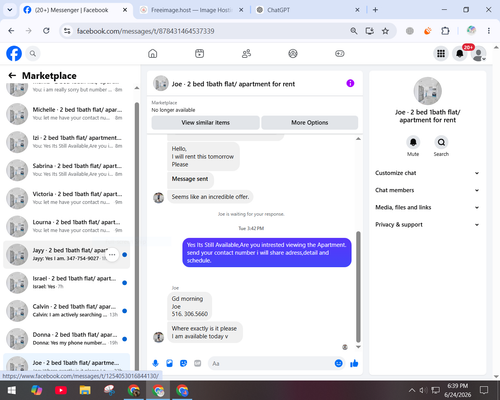Go to the Home feed icon
Screen dimensions: 500x400
[153, 53]
